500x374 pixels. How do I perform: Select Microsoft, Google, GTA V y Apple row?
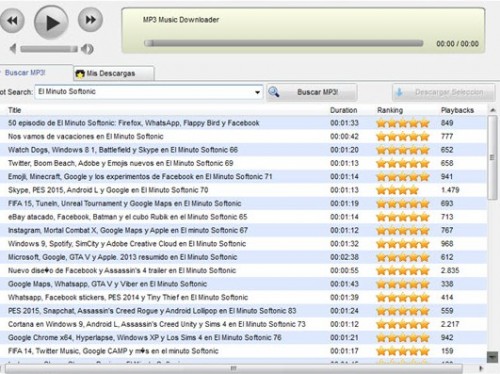tap(243, 257)
